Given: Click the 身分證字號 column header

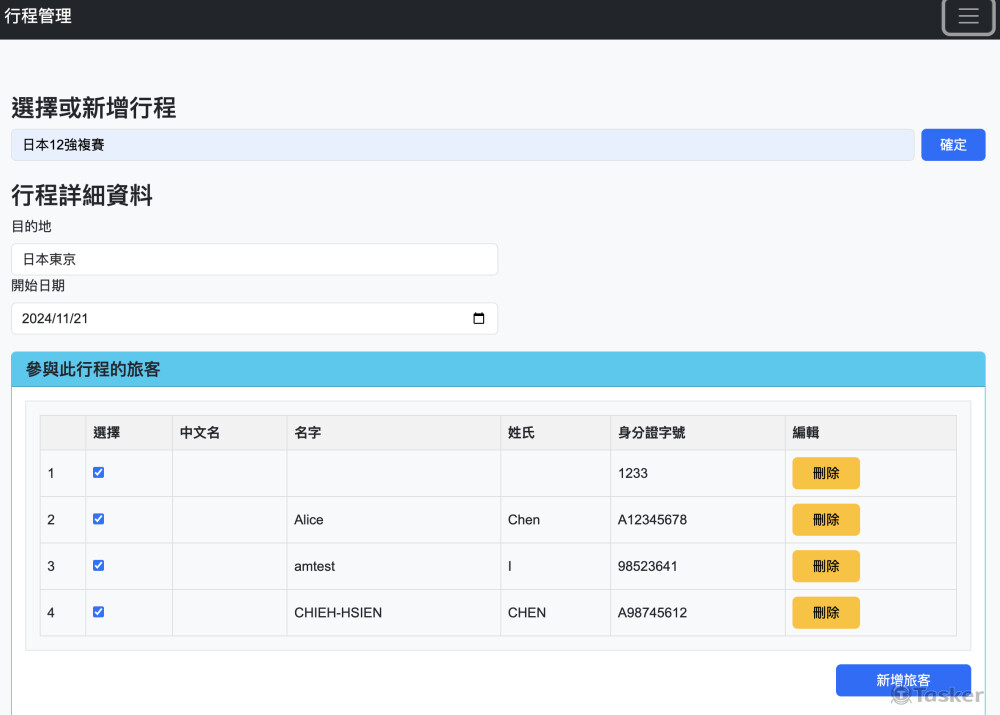Looking at the screenshot, I should pyautogui.click(x=651, y=433).
